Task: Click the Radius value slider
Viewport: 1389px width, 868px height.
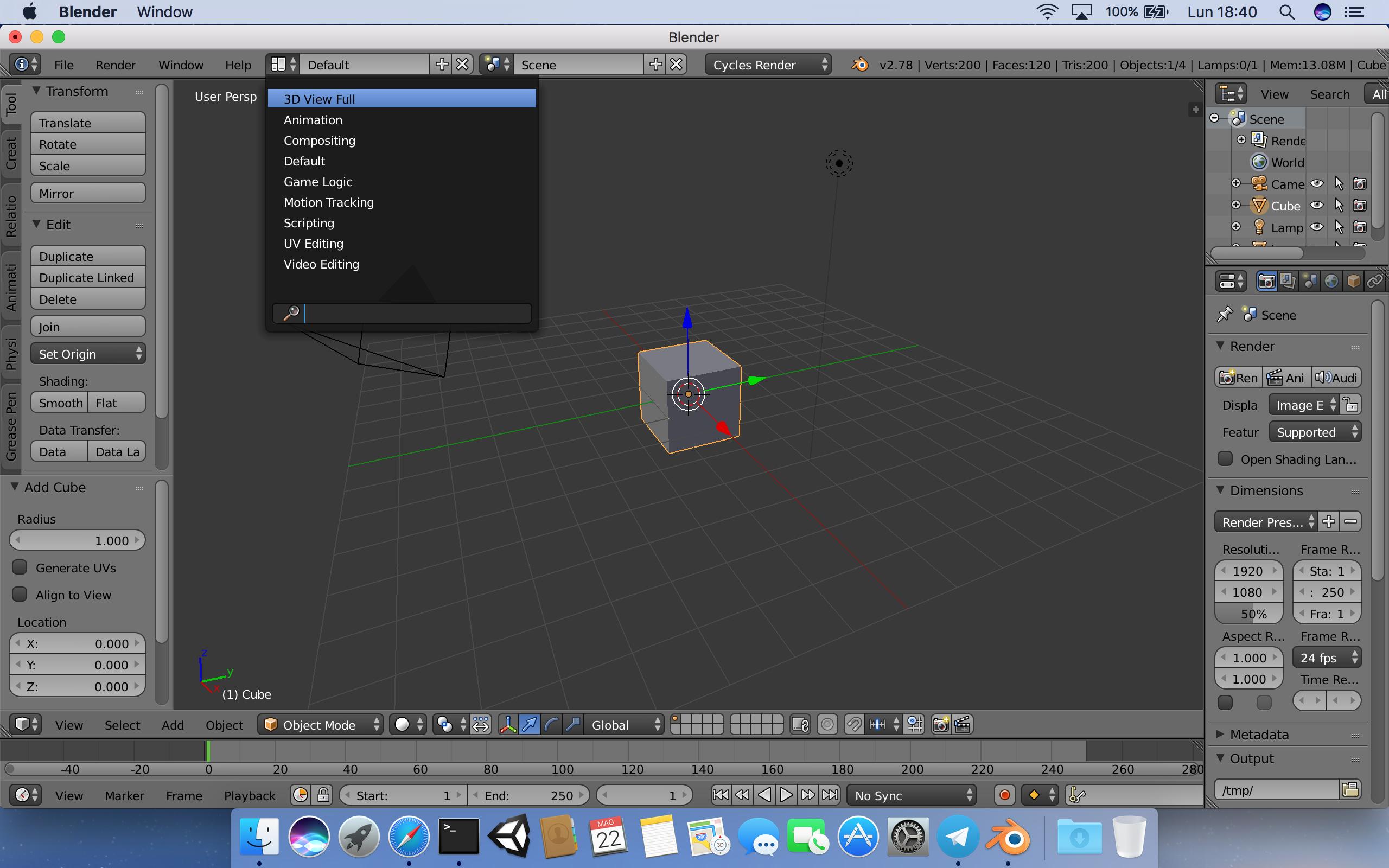Action: [x=77, y=540]
